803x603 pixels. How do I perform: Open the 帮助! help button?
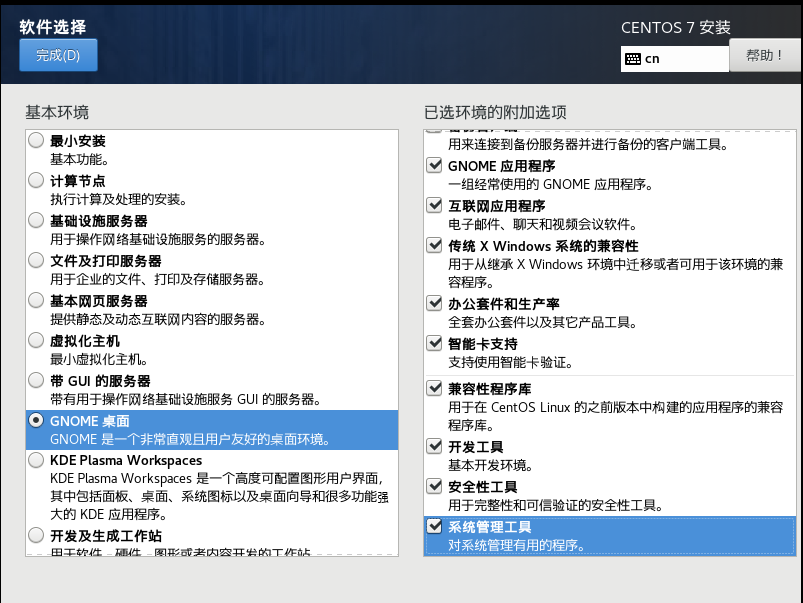click(766, 55)
